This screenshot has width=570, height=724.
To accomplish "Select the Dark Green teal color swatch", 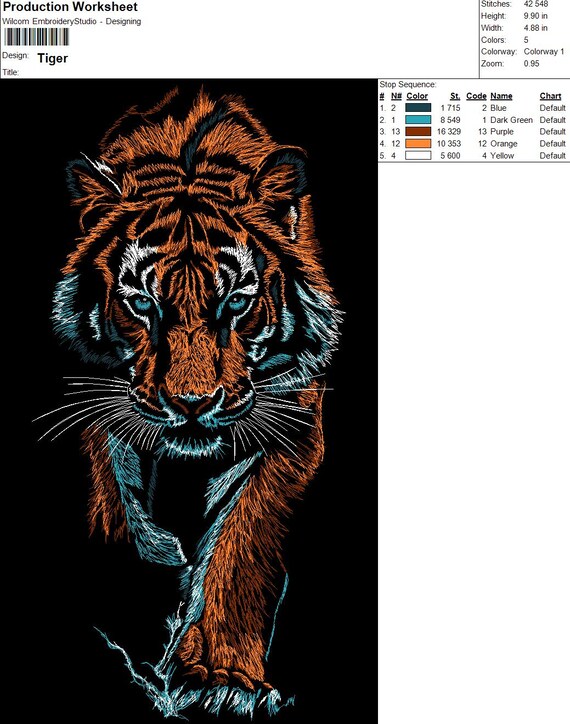I will coord(418,120).
